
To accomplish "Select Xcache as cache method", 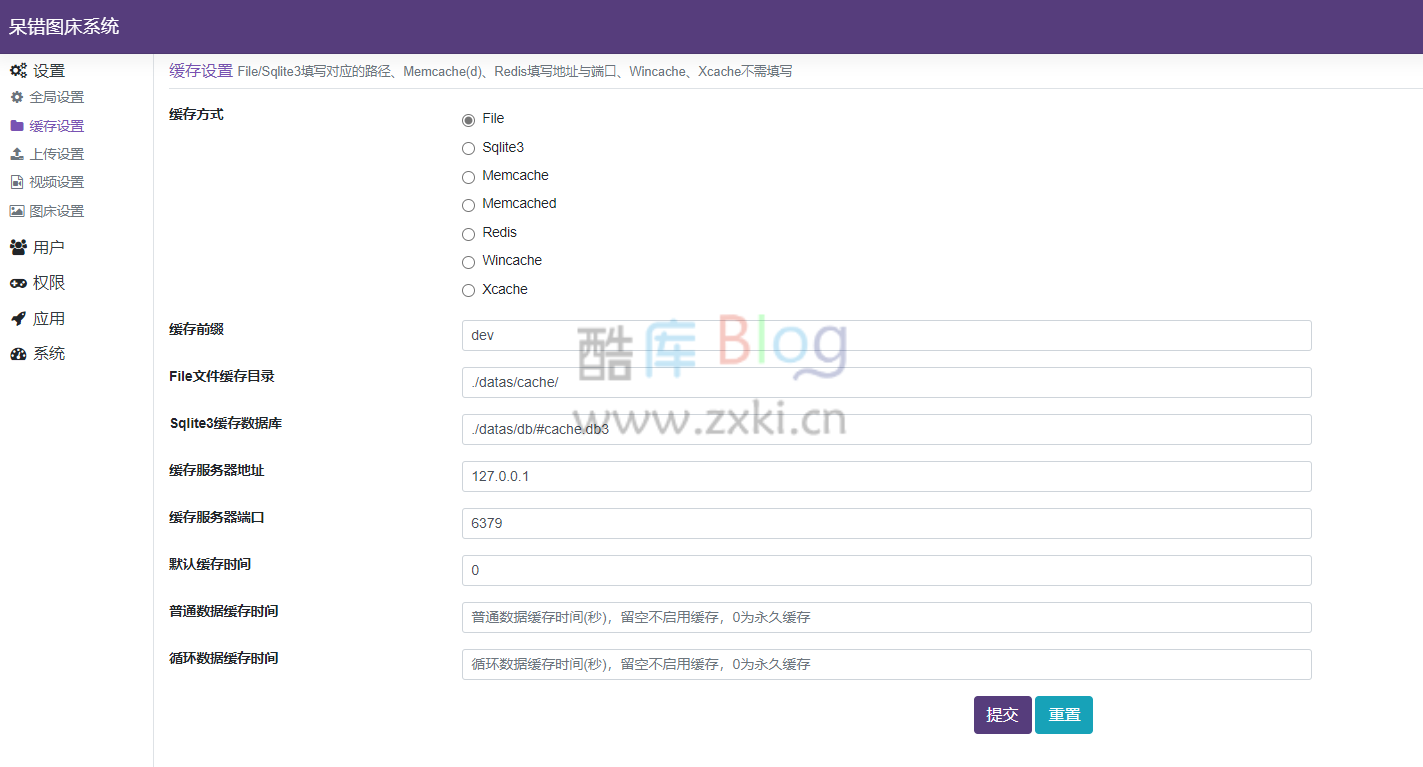I will 468,290.
